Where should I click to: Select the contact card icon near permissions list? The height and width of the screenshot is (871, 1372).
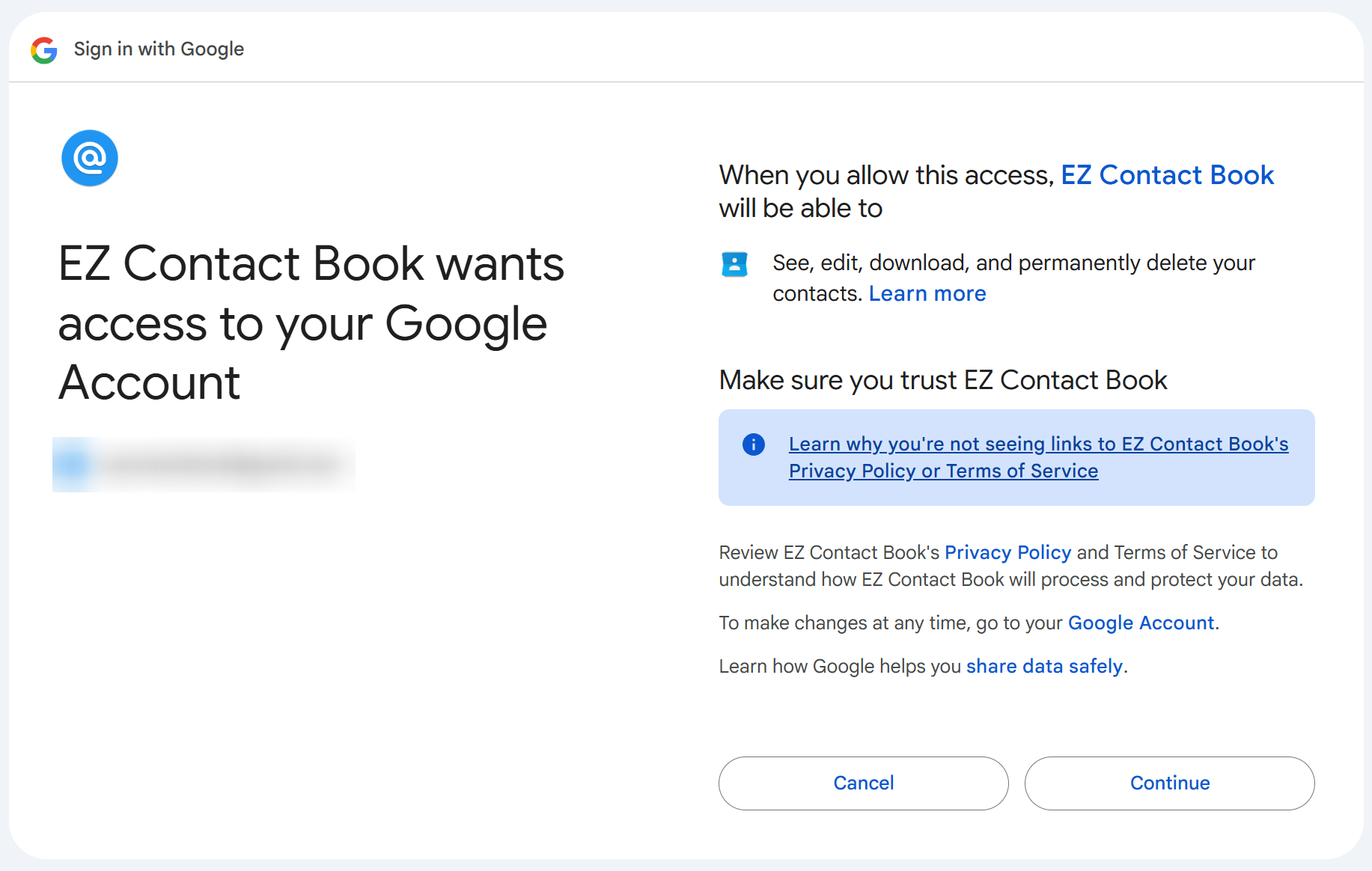735,264
